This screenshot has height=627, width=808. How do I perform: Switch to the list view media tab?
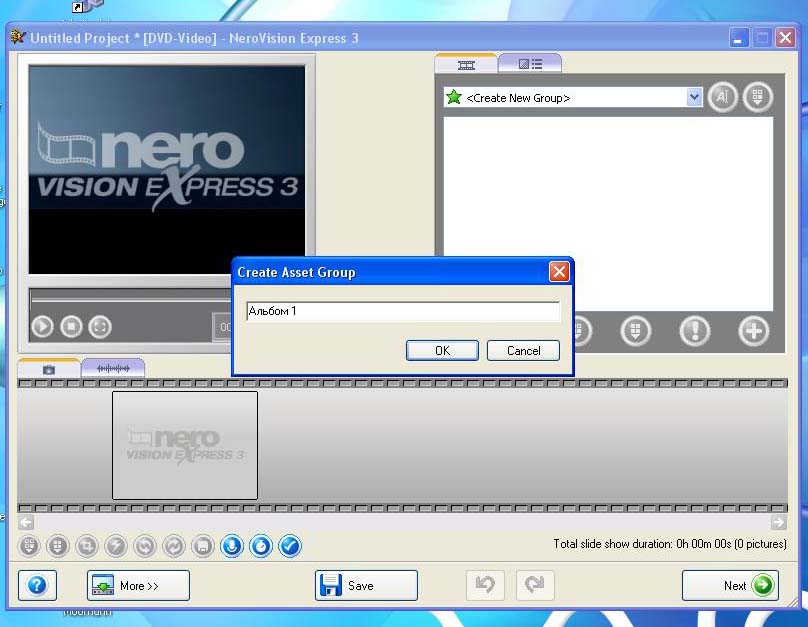(x=530, y=64)
